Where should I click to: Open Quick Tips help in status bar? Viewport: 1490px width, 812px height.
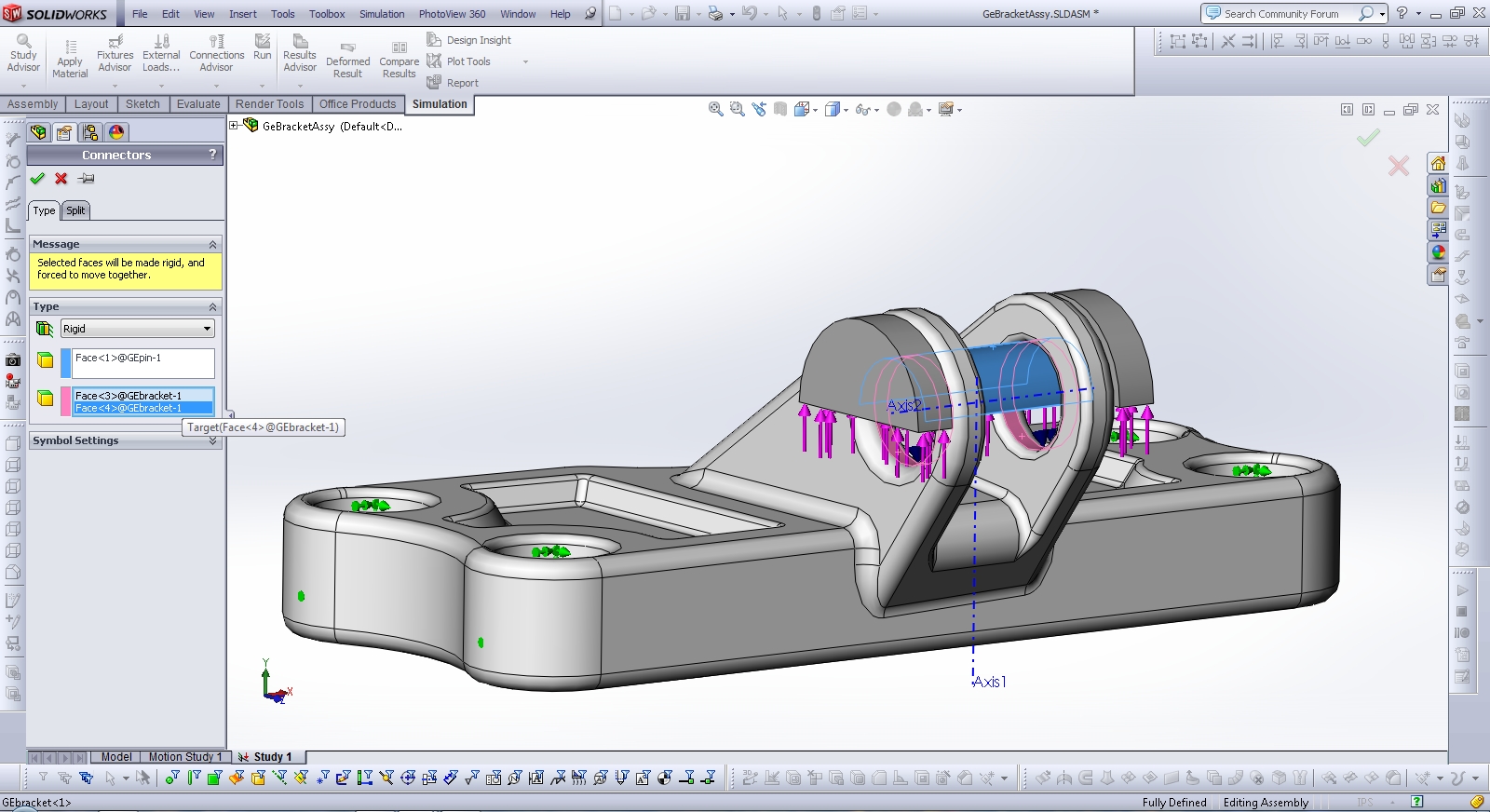tap(1416, 802)
